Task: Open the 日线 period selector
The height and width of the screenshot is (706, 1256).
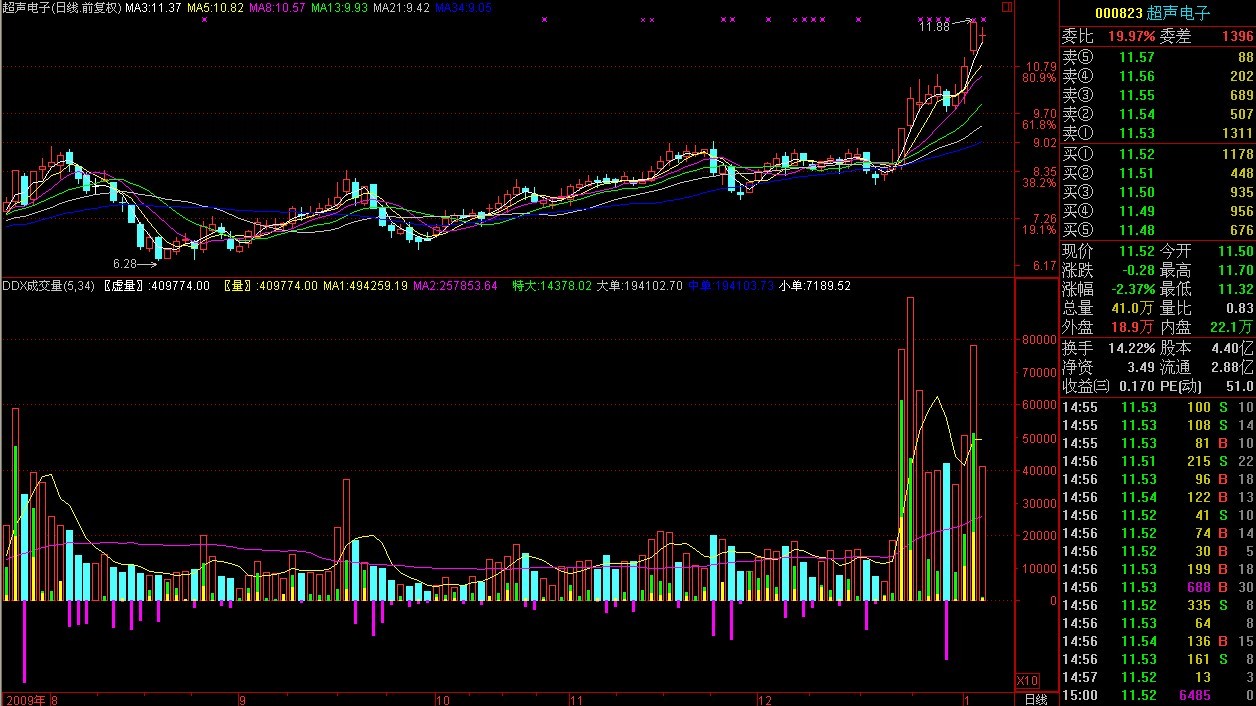Action: (x=1038, y=698)
